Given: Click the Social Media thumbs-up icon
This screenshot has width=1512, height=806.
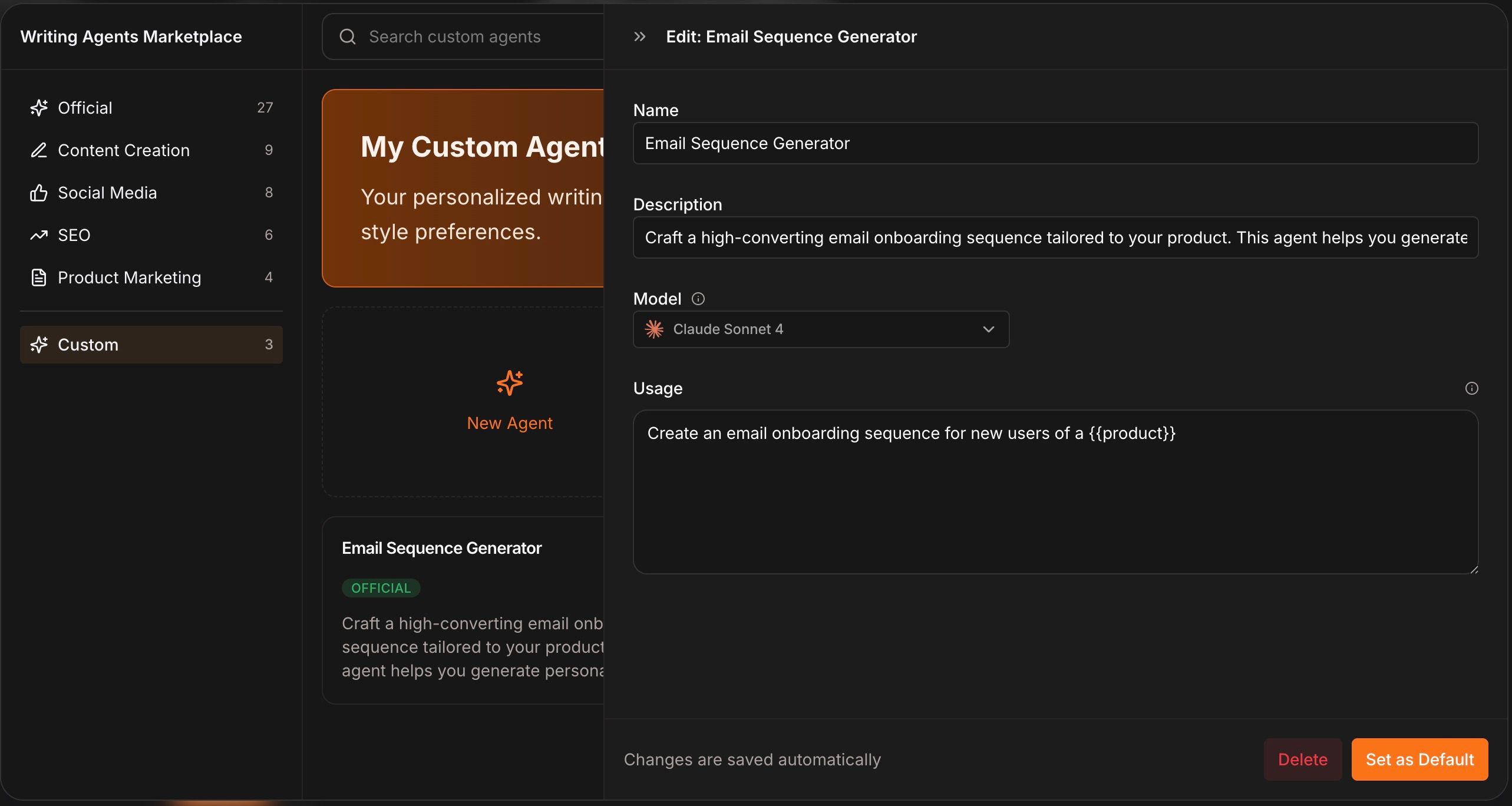Looking at the screenshot, I should 39,193.
